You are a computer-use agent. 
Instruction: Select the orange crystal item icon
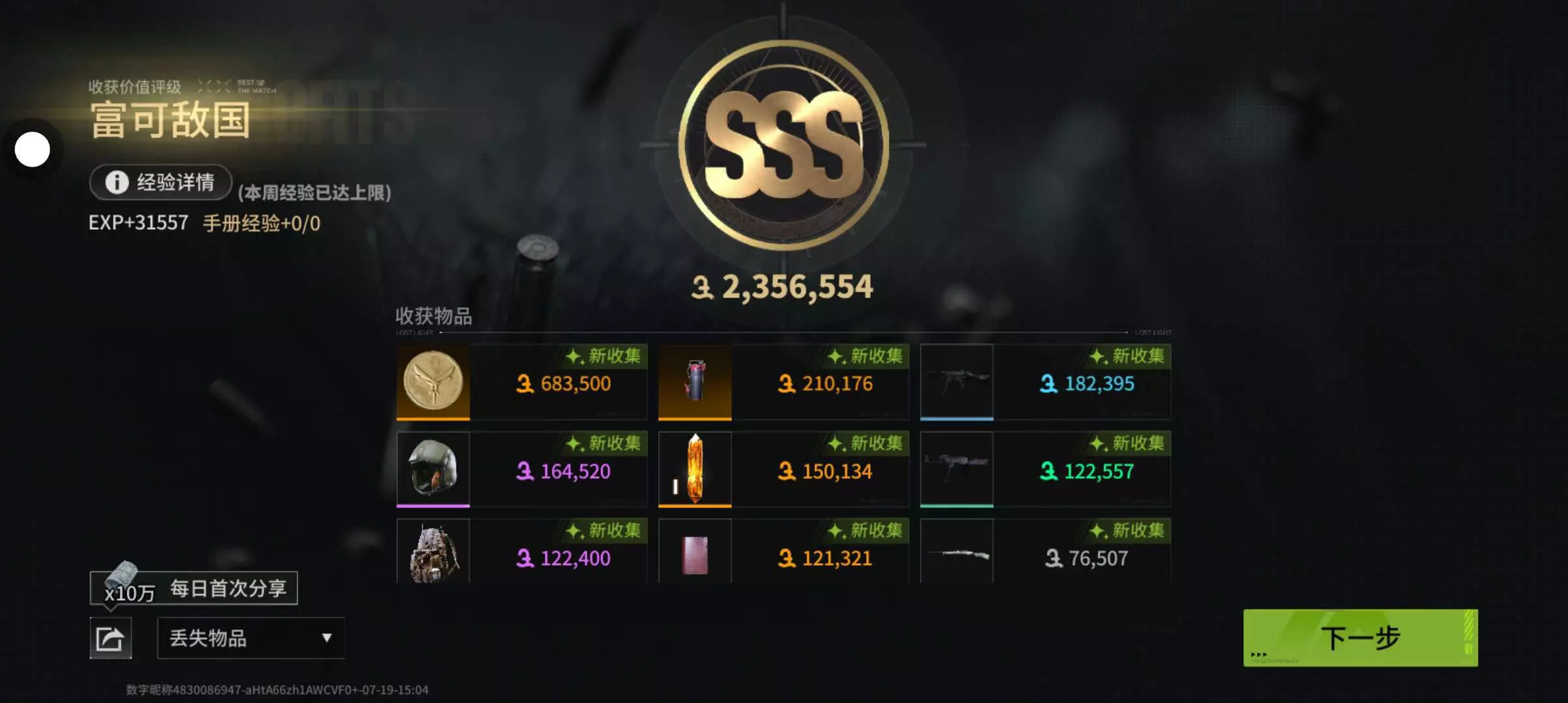pyautogui.click(x=695, y=469)
